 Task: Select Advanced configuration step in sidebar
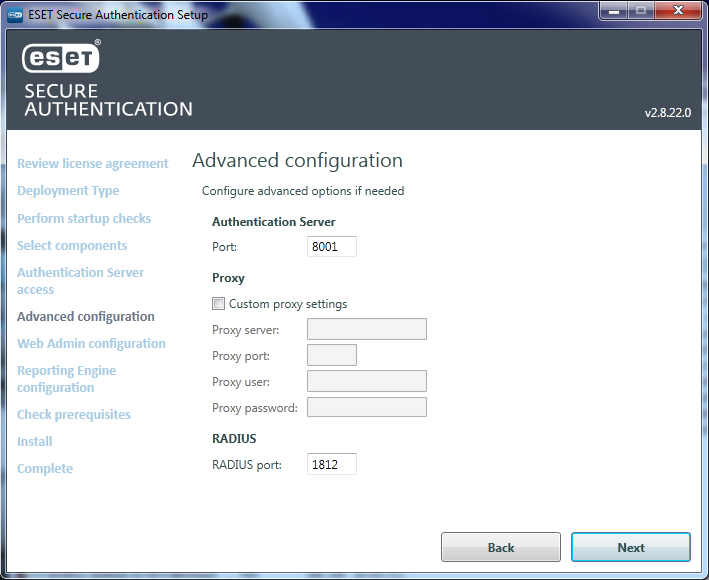pyautogui.click(x=86, y=316)
